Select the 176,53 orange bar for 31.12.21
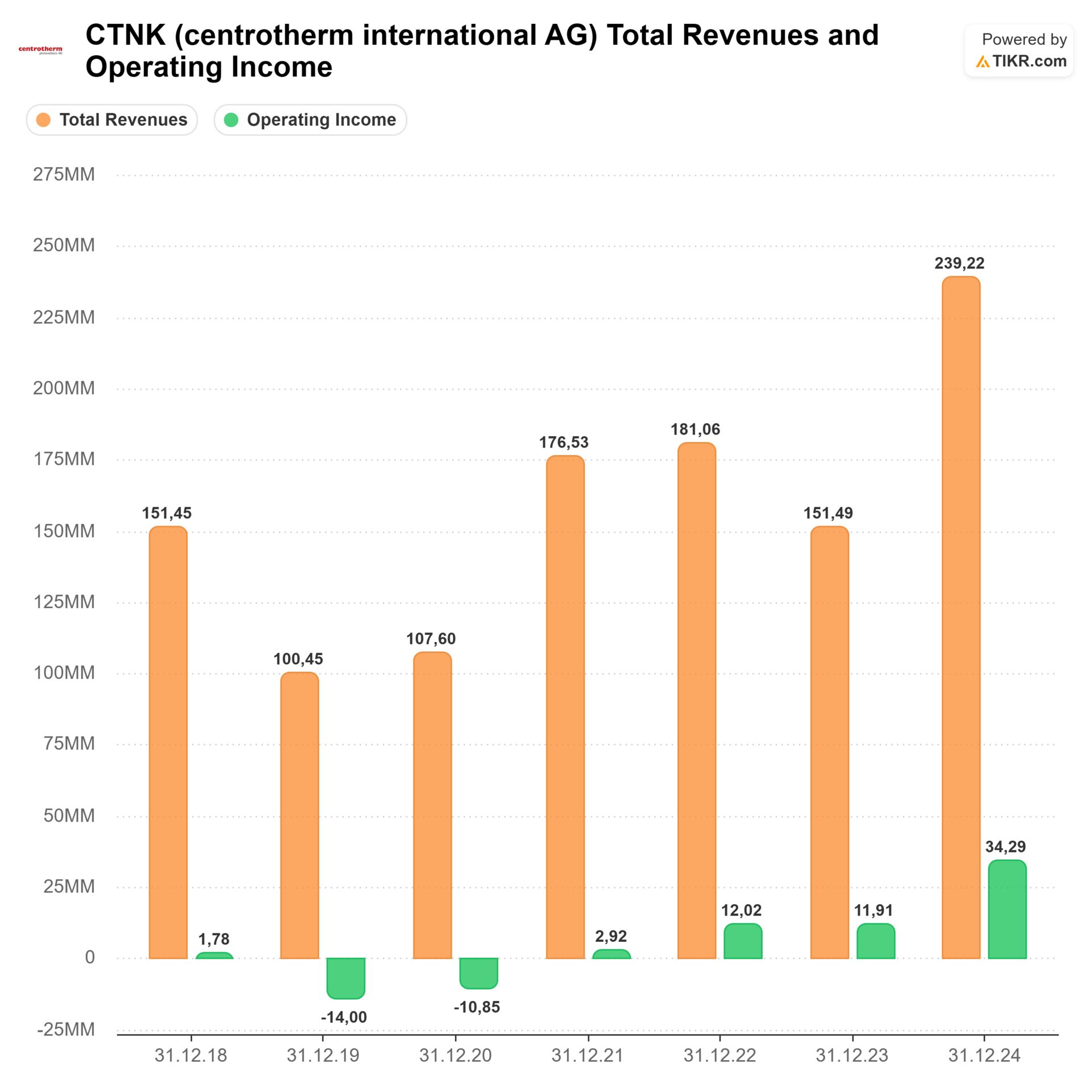The width and height of the screenshot is (1092, 1092). (x=565, y=707)
